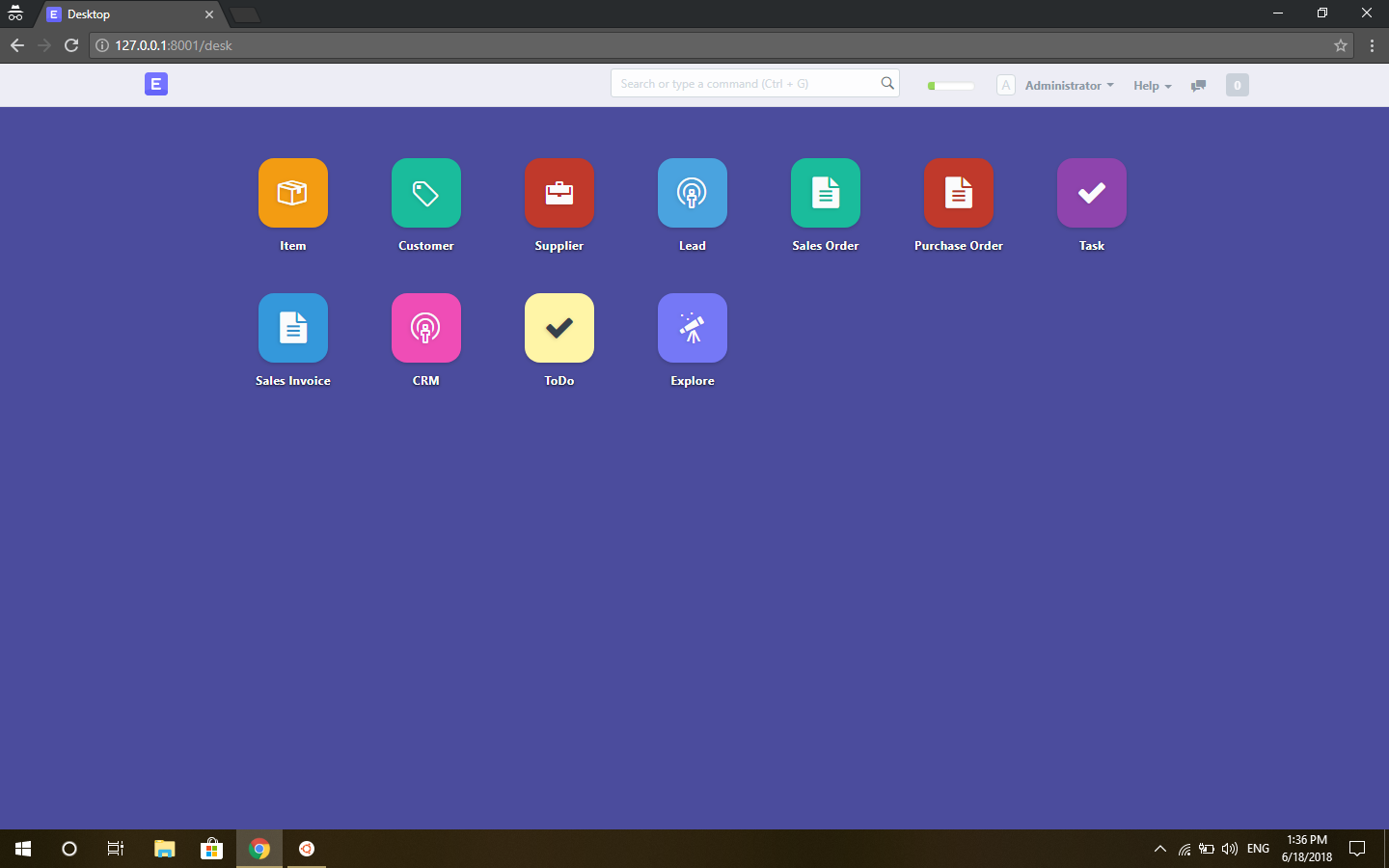This screenshot has height=868, width=1389.
Task: Open the Microsoft Store taskbar icon
Action: 211,849
